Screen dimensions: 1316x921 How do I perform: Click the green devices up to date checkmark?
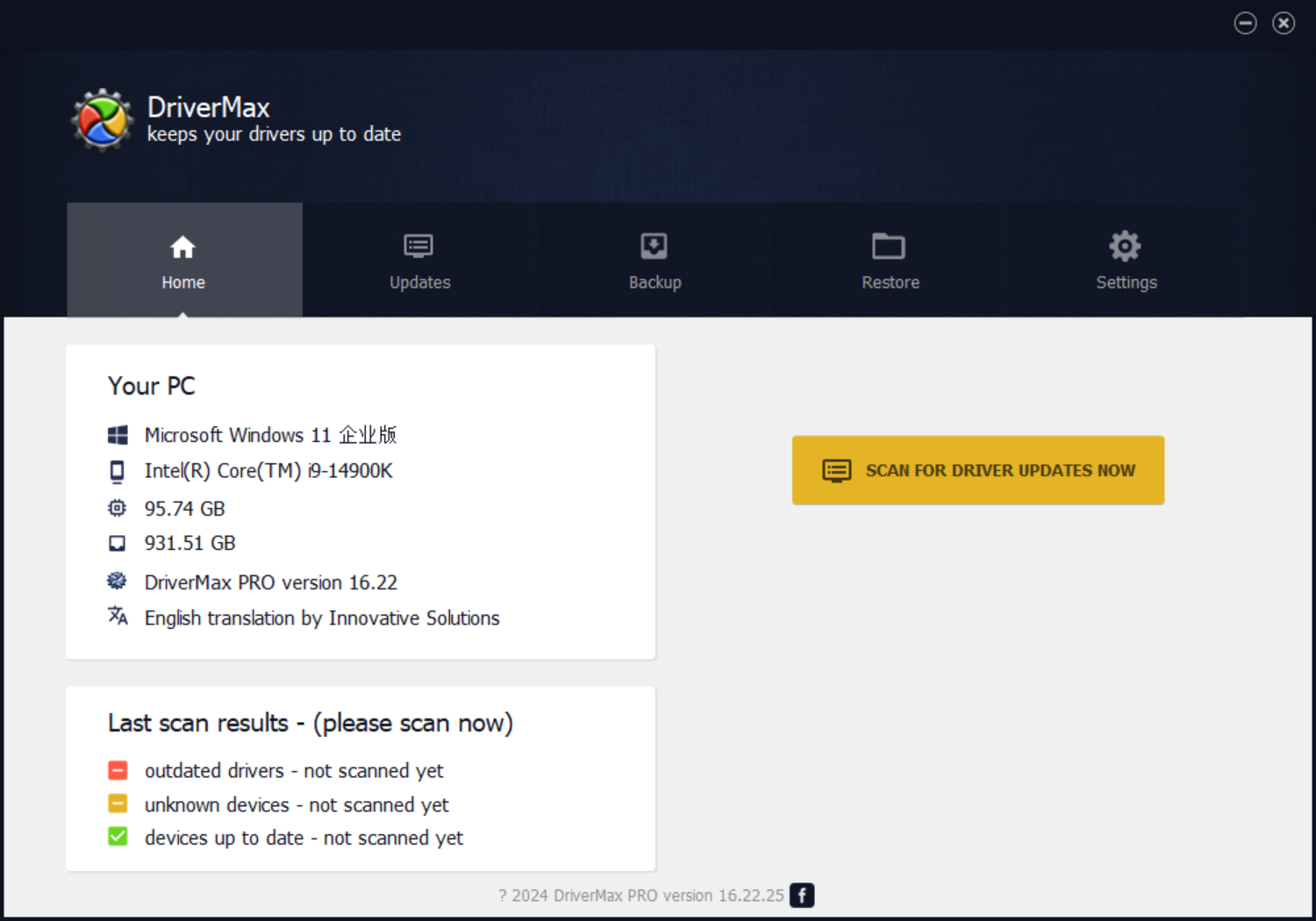(x=118, y=836)
